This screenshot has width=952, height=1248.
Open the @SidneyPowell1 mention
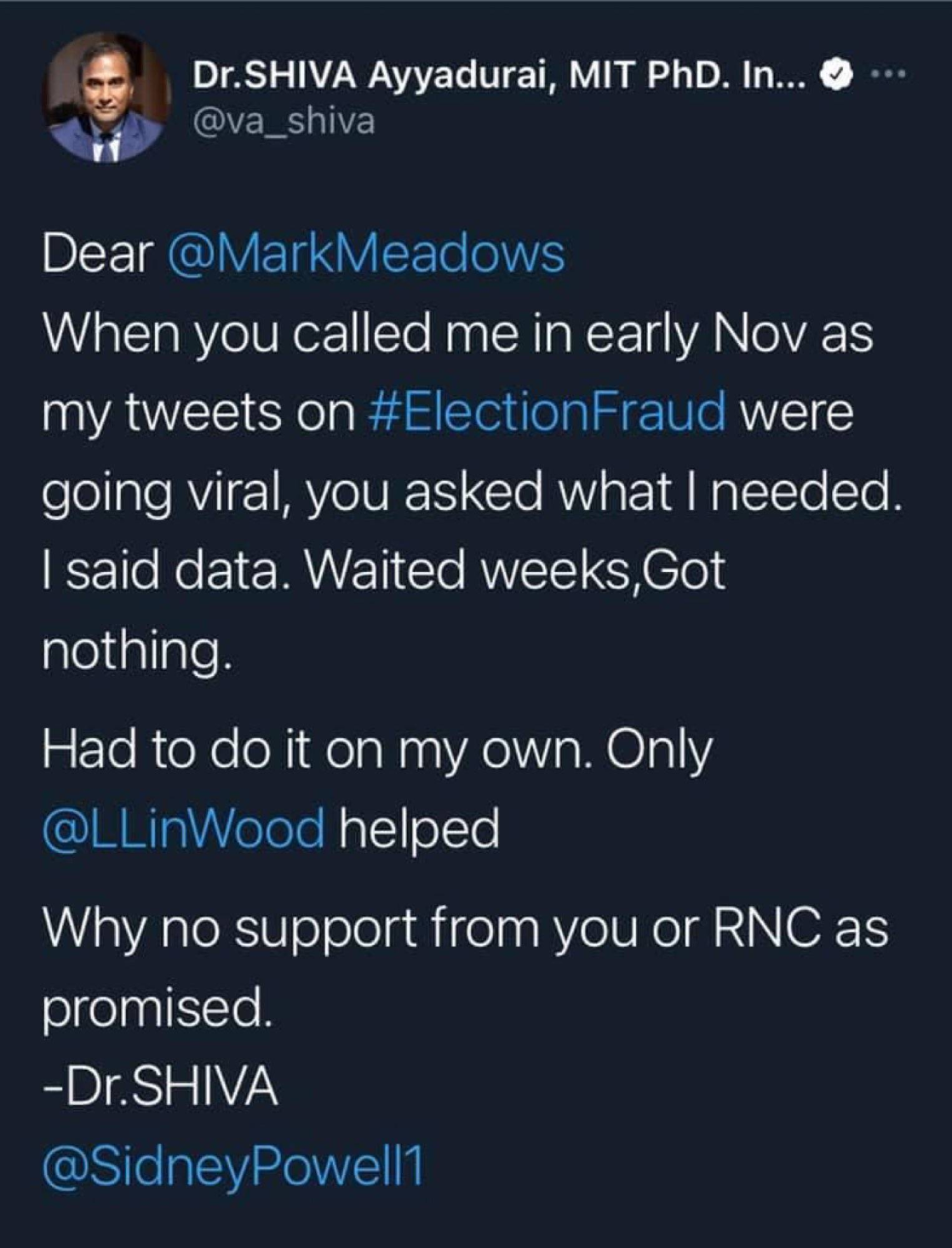232,1165
